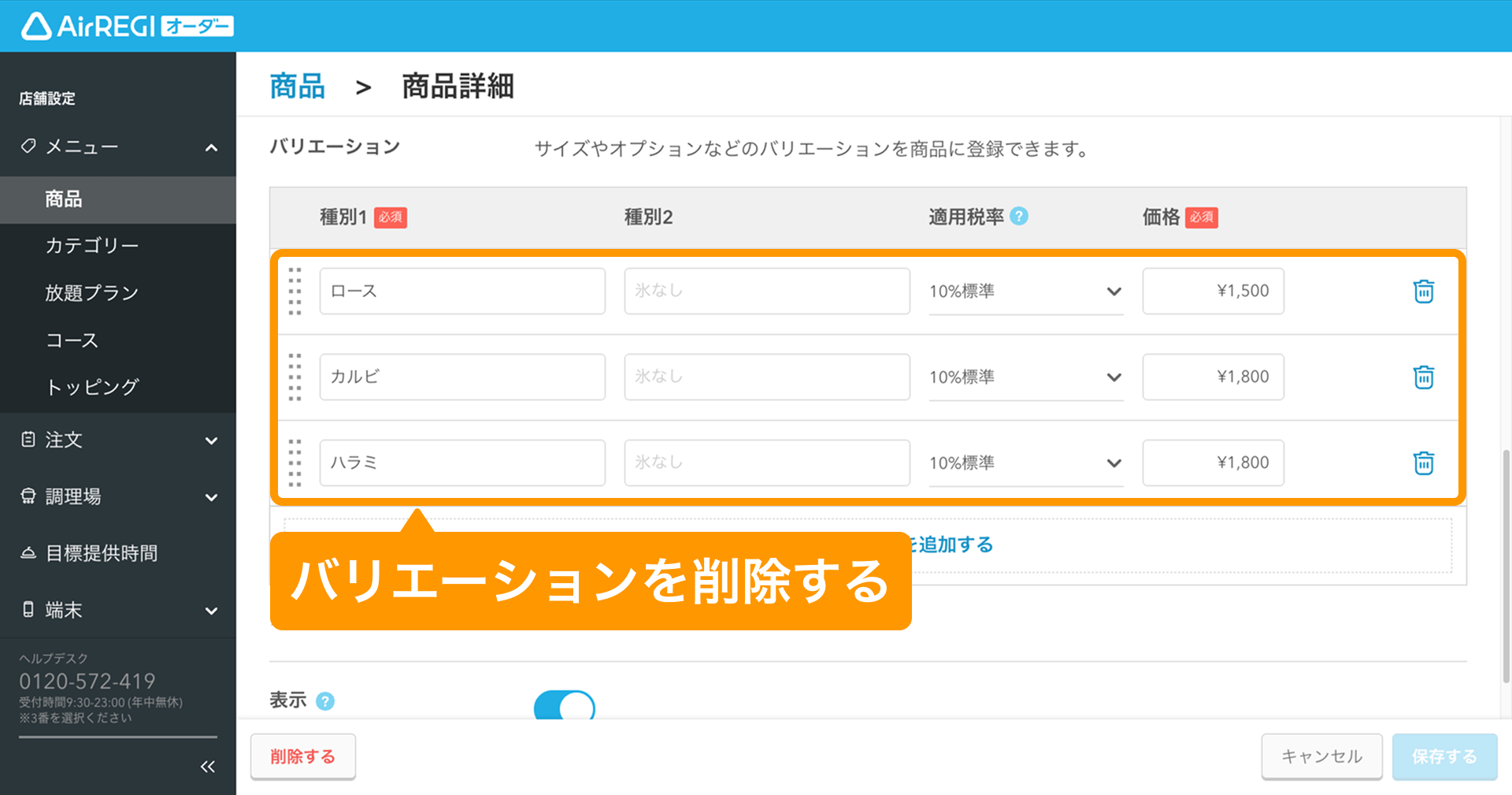
Task: Delete the ロース variation with trash icon
Action: coord(1424,292)
